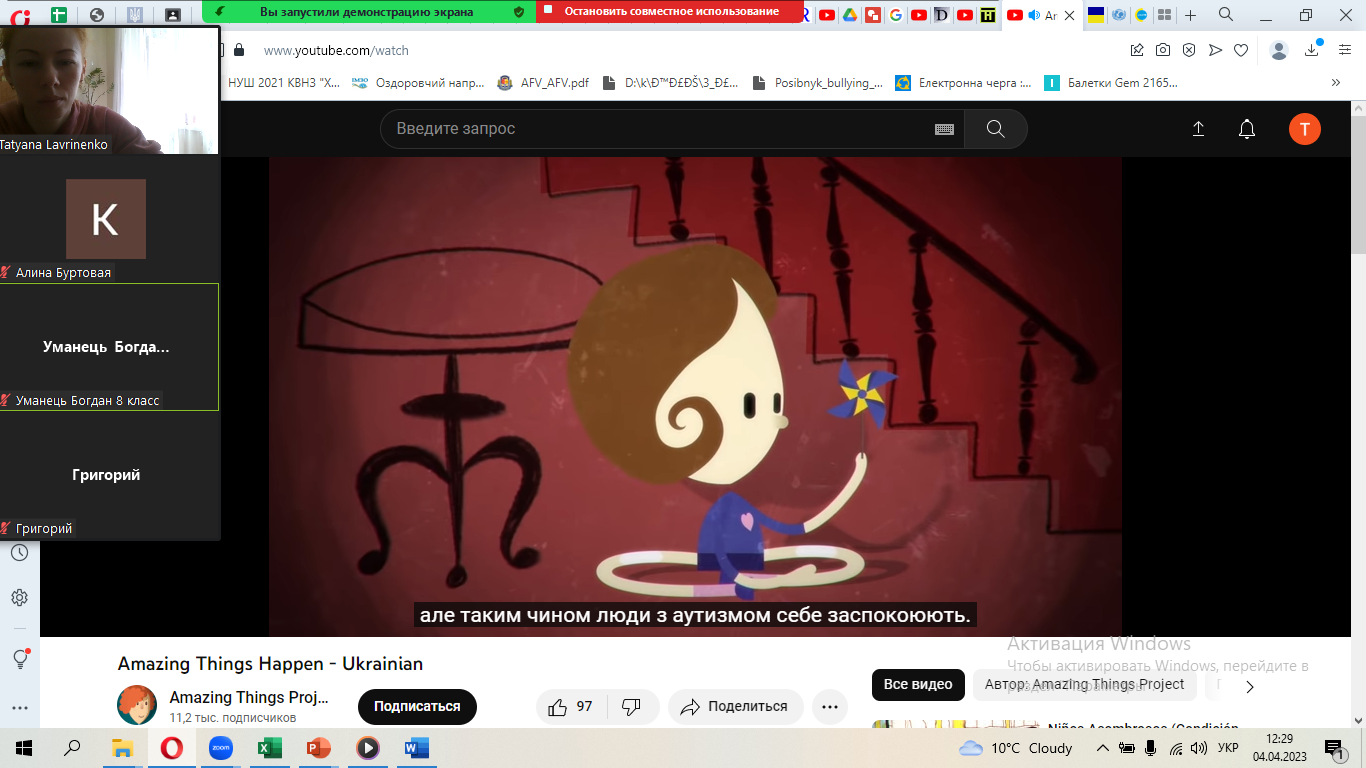Open the Amazing Things Project channel avatar
1366x768 pixels.
tap(137, 705)
